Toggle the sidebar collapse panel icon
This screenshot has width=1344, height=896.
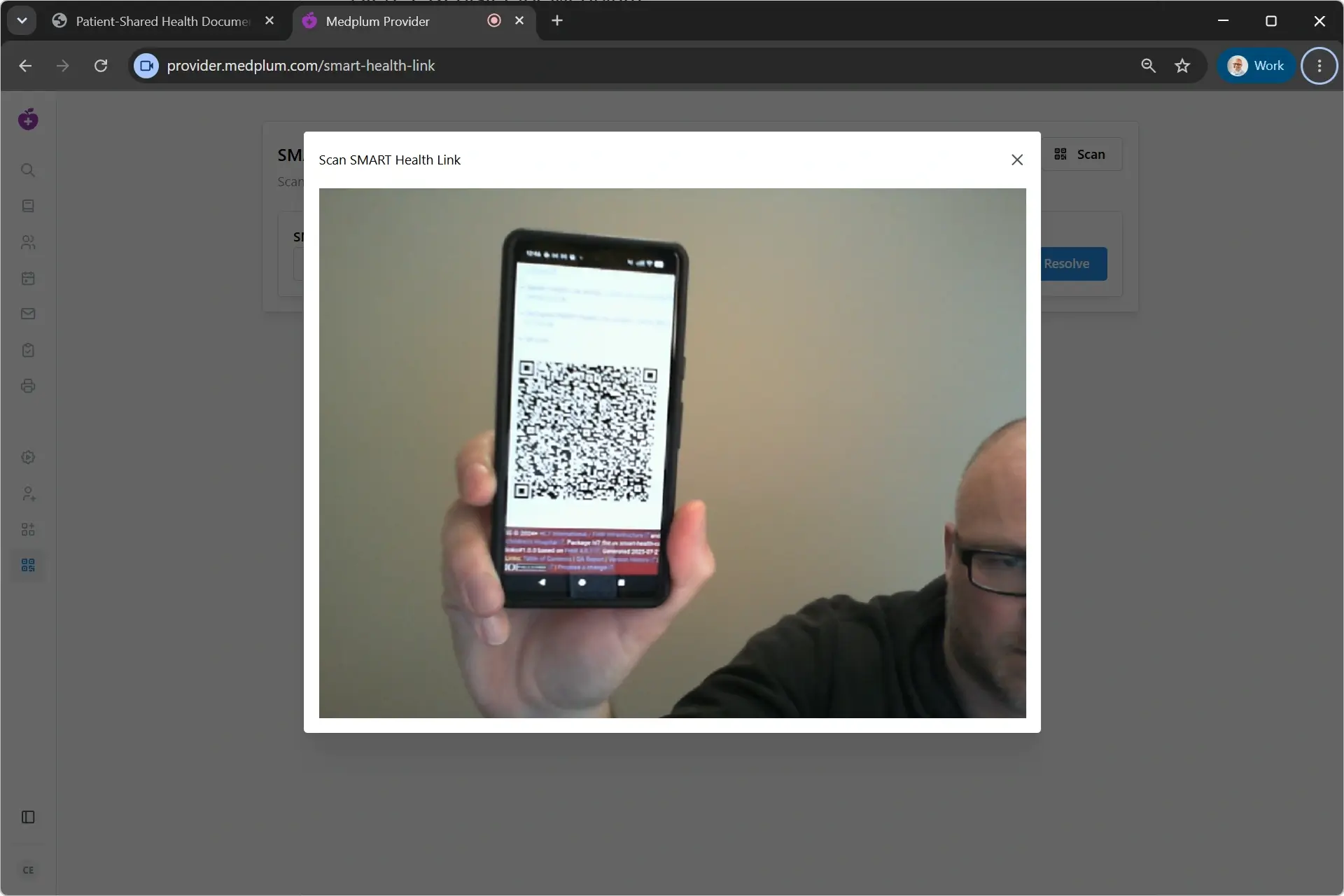(x=28, y=817)
